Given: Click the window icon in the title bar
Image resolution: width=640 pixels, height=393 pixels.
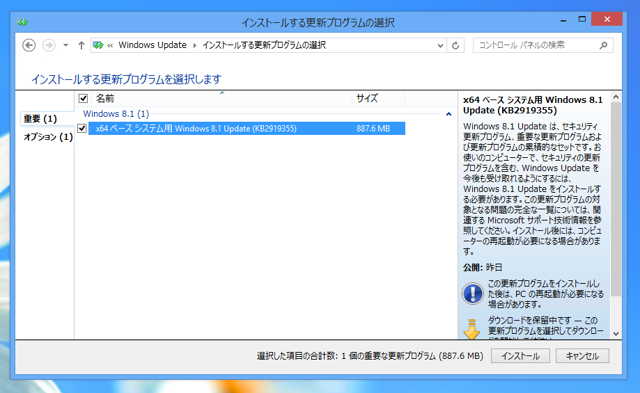Looking at the screenshot, I should 23,22.
